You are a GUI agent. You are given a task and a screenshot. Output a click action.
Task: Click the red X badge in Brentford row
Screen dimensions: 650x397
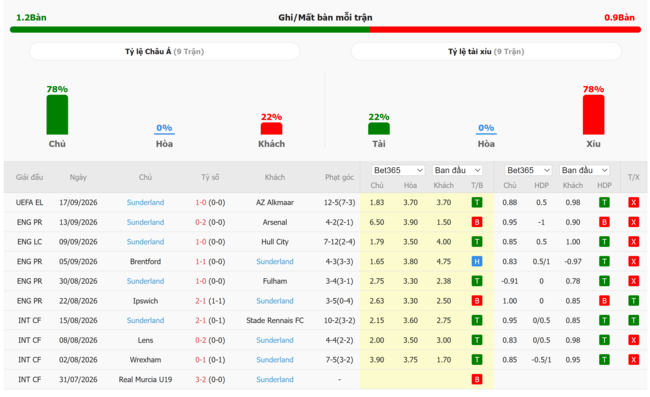click(633, 261)
